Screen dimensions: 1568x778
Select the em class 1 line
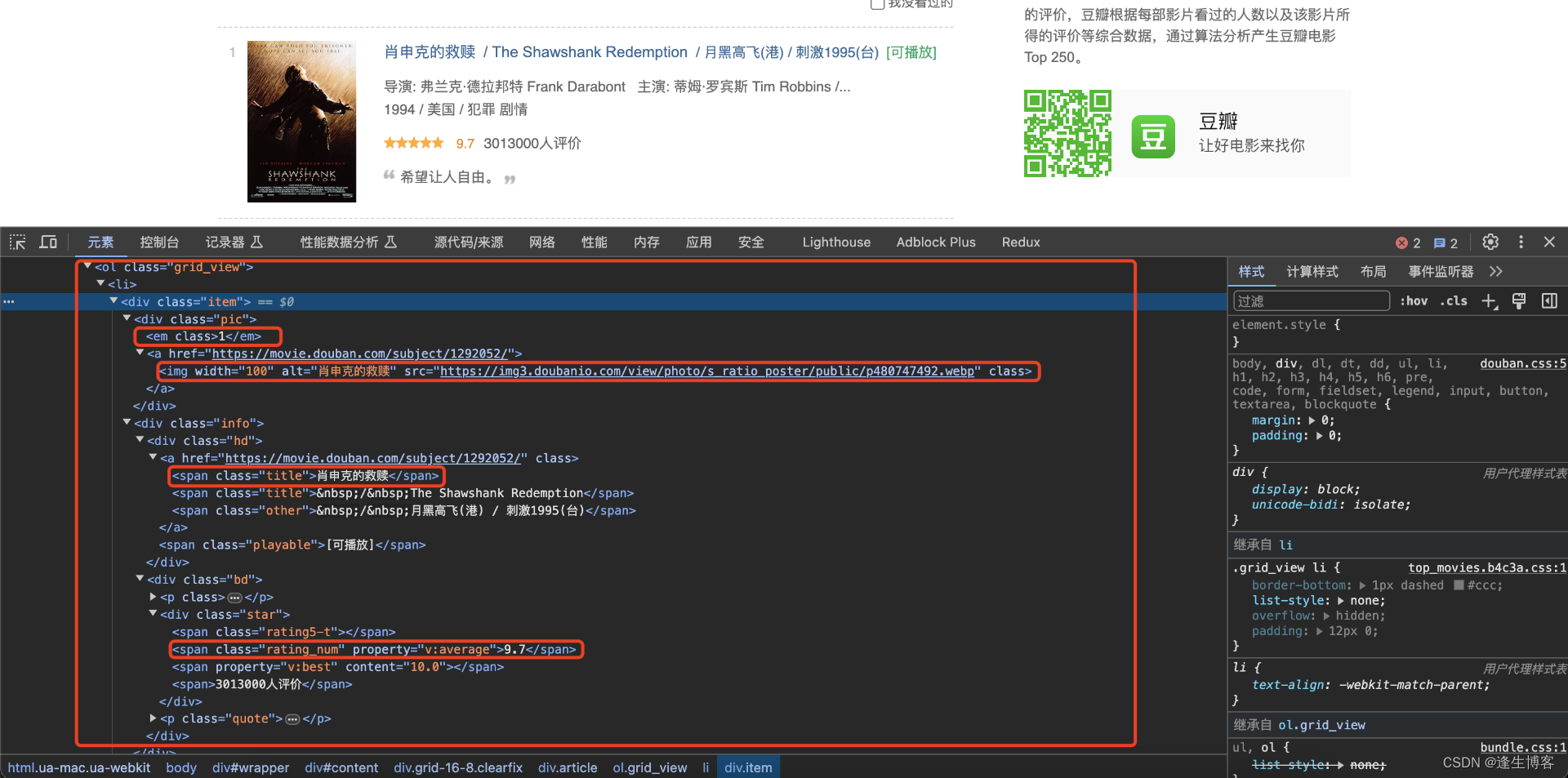(x=204, y=336)
